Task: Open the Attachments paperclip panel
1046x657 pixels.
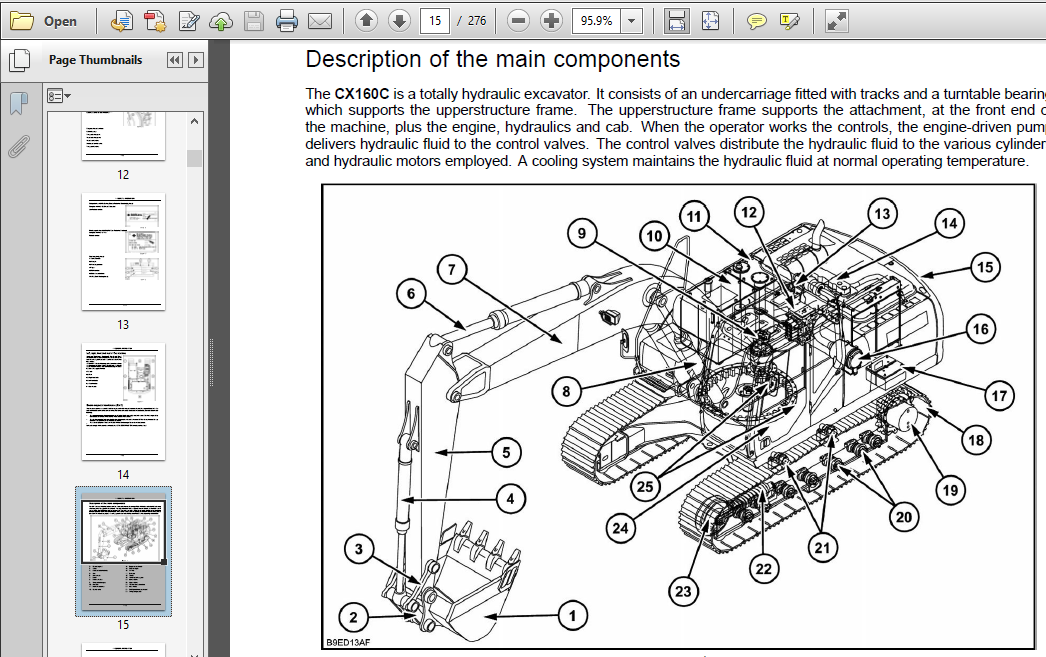Action: pyautogui.click(x=19, y=146)
